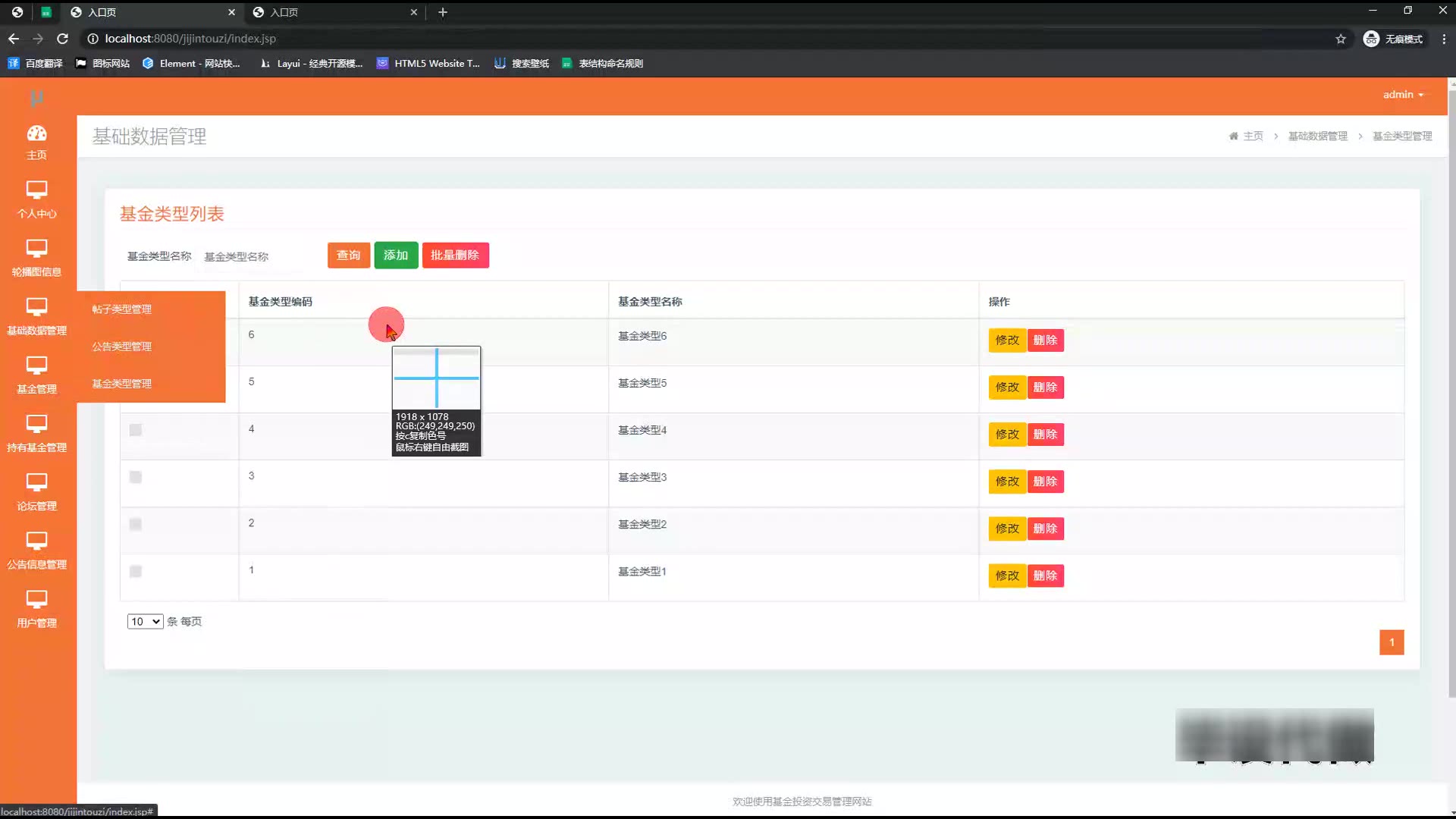1456x819 pixels.
Task: Check the checkbox for row 4
Action: (x=136, y=430)
